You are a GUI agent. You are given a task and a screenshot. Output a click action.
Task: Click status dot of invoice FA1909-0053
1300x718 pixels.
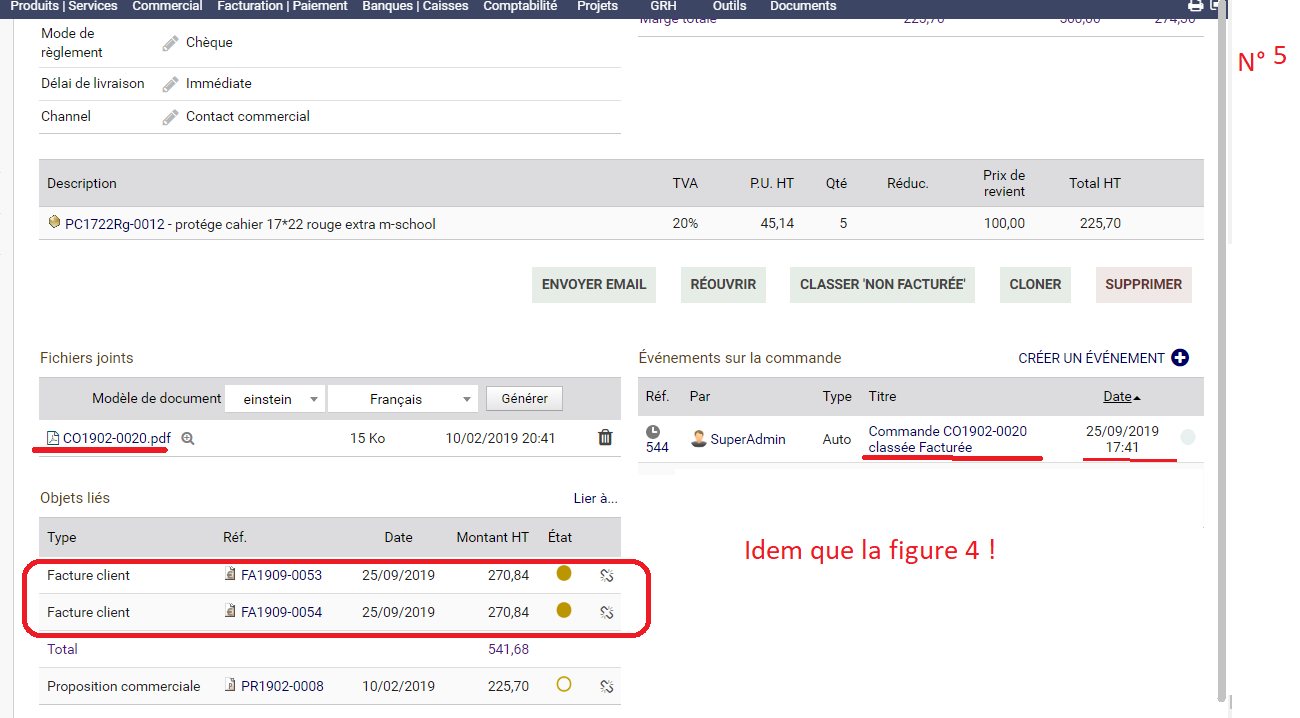[564, 574]
